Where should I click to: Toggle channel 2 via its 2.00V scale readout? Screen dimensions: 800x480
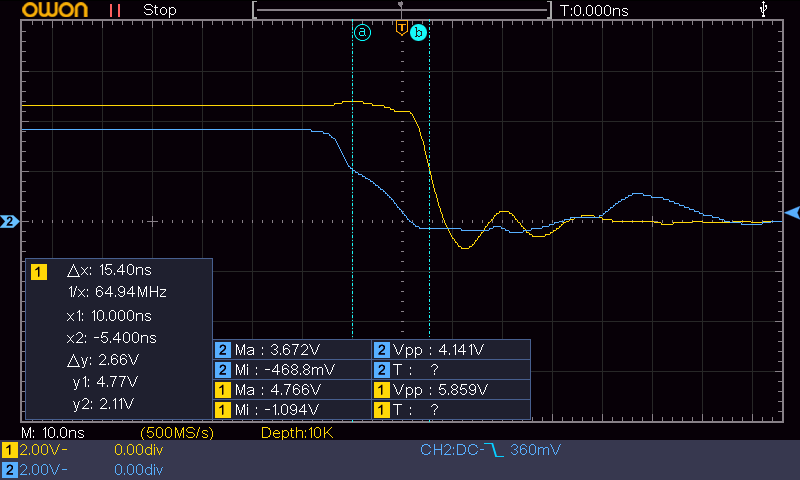coord(38,469)
